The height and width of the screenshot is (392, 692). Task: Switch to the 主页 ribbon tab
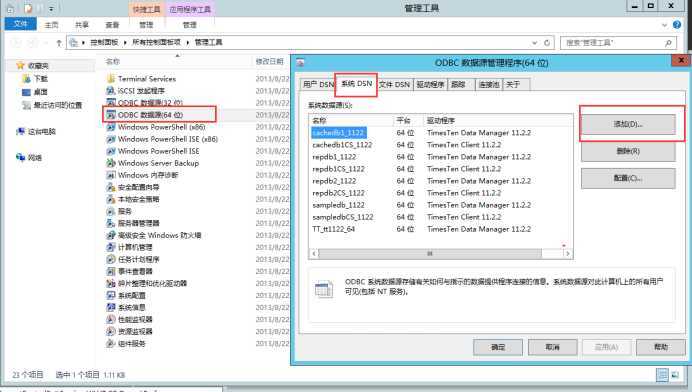point(52,25)
